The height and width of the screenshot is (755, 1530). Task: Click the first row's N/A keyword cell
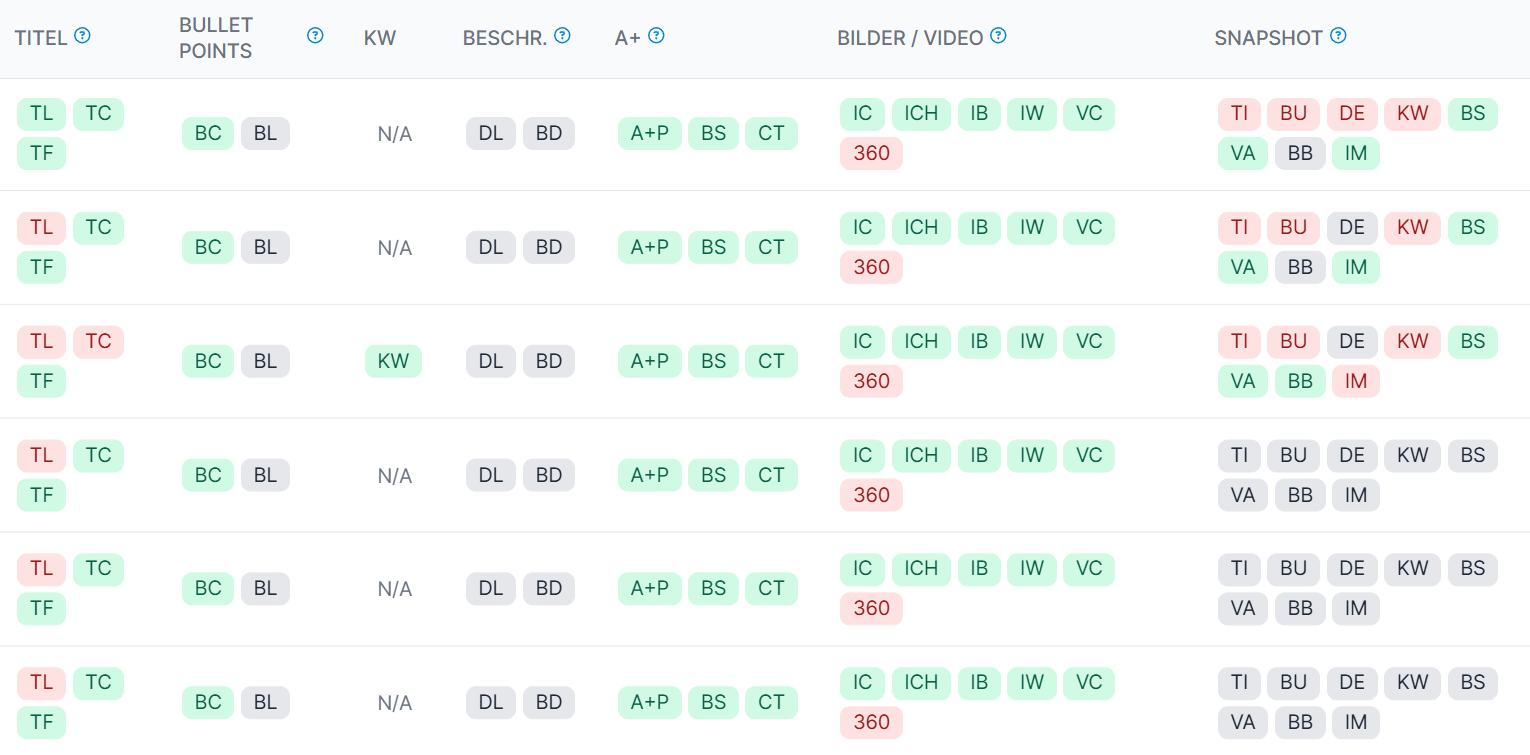[395, 134]
